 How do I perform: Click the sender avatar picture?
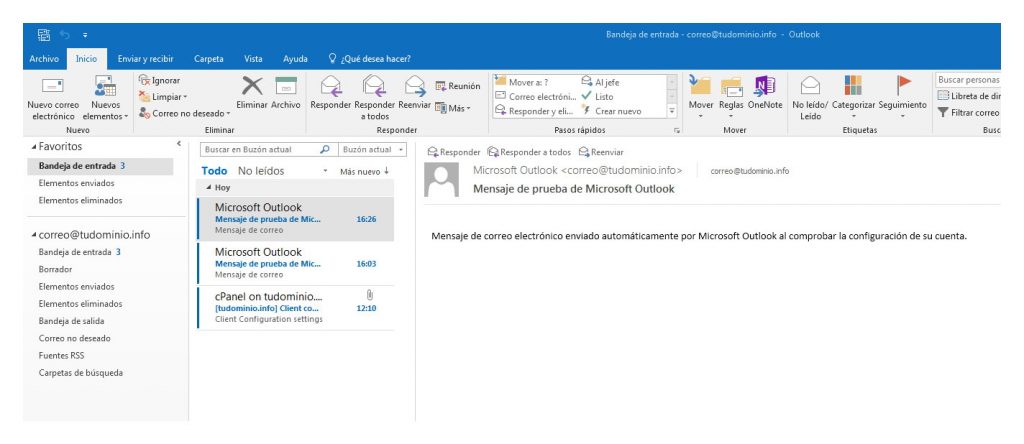(x=441, y=180)
